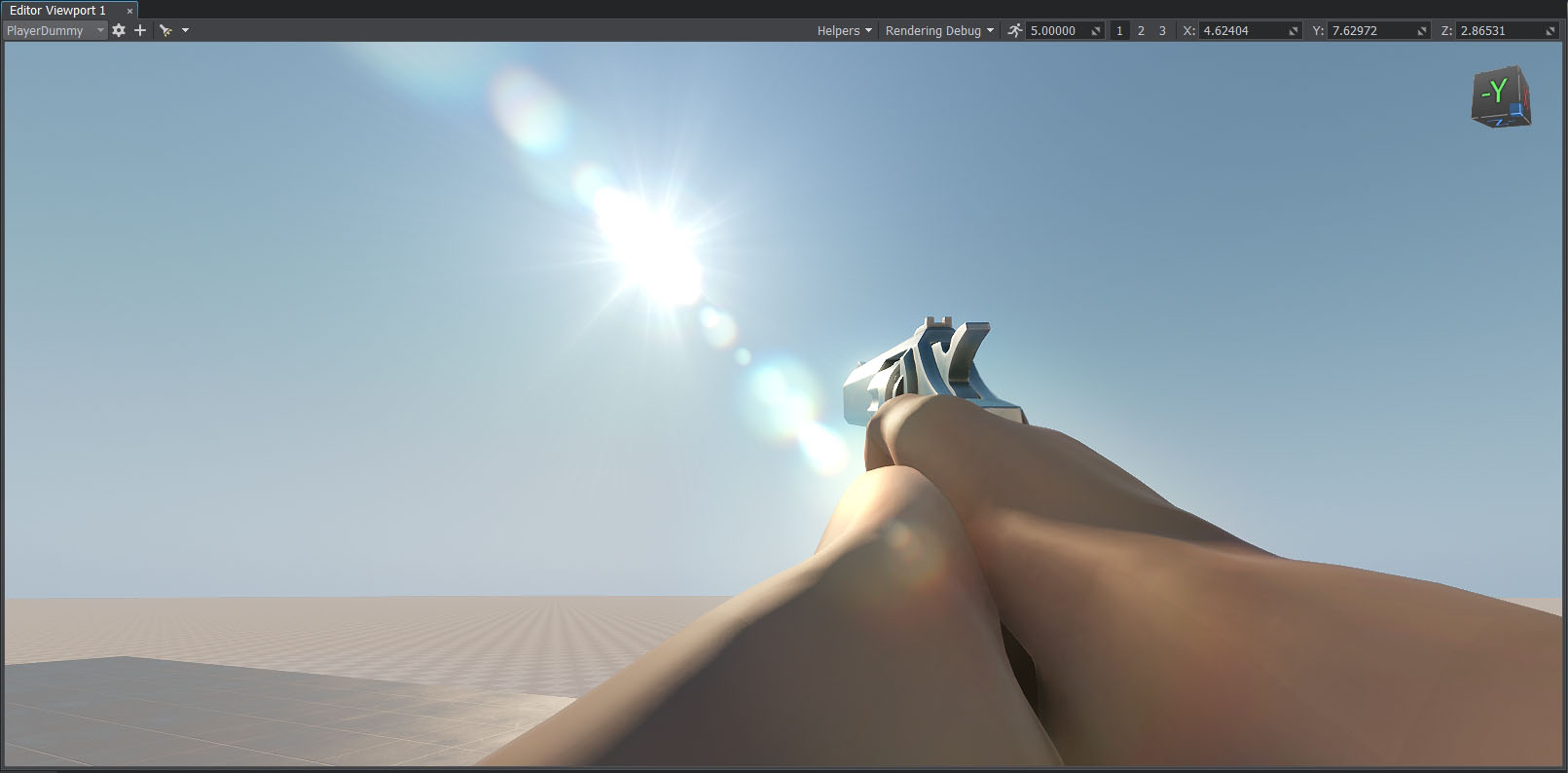Expand the selection tool dropdown arrow

pos(185,30)
